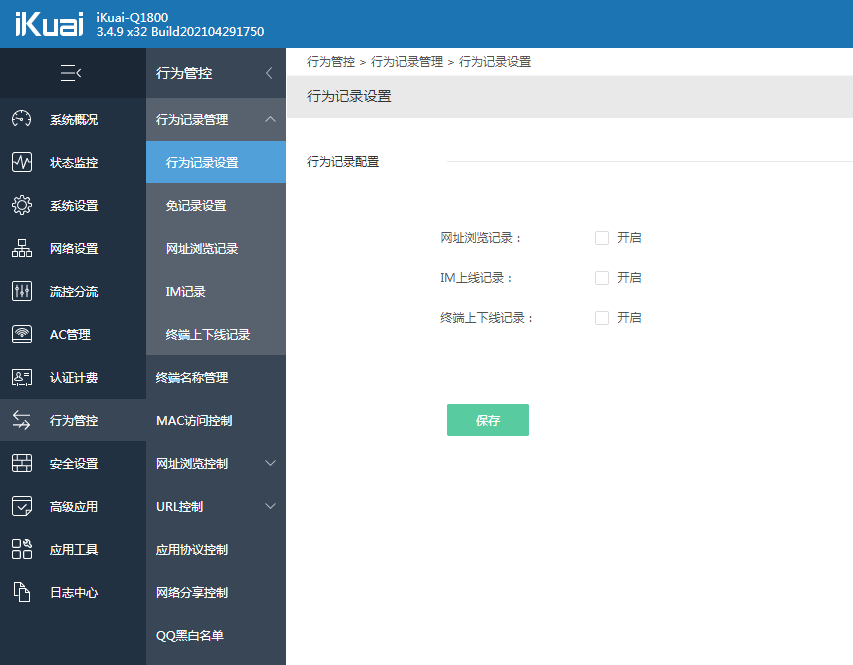
Task: Enable 网址浏览记录 checkbox
Action: [601, 237]
